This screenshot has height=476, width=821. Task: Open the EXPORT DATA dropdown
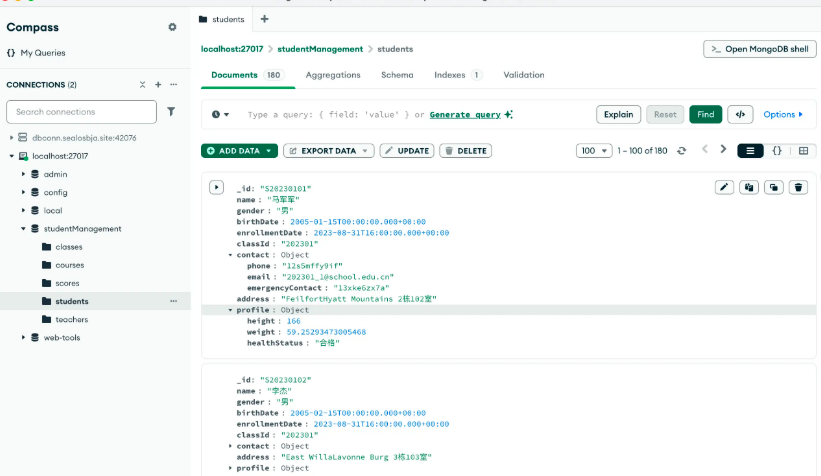pyautogui.click(x=329, y=151)
